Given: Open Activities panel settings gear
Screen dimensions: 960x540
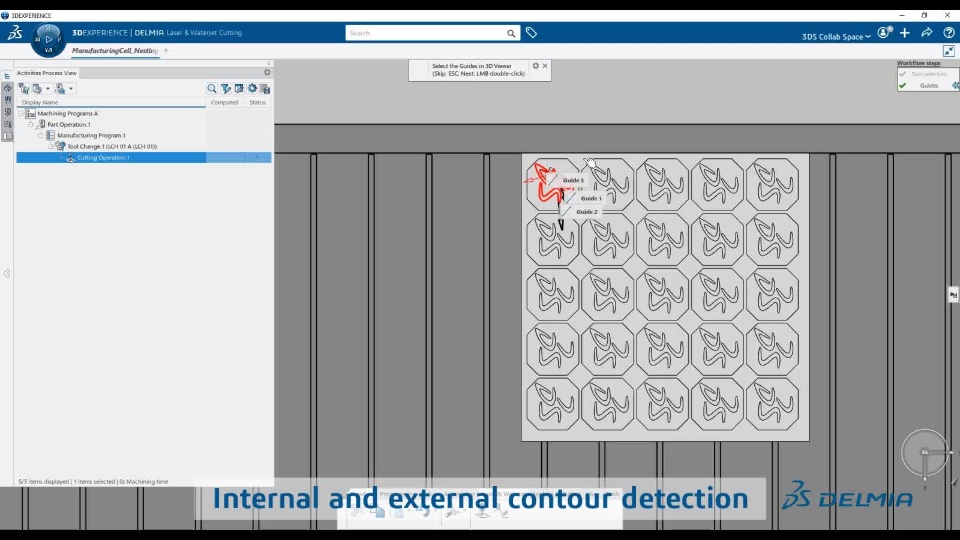Looking at the screenshot, I should point(267,72).
